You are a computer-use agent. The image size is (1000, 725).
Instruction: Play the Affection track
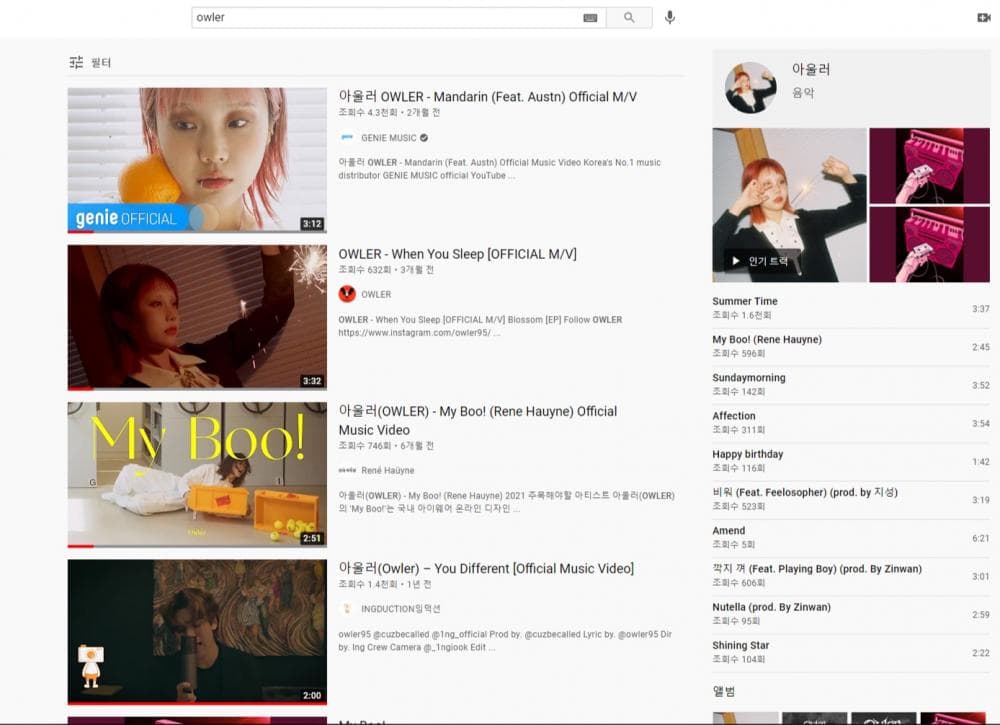tap(851, 423)
